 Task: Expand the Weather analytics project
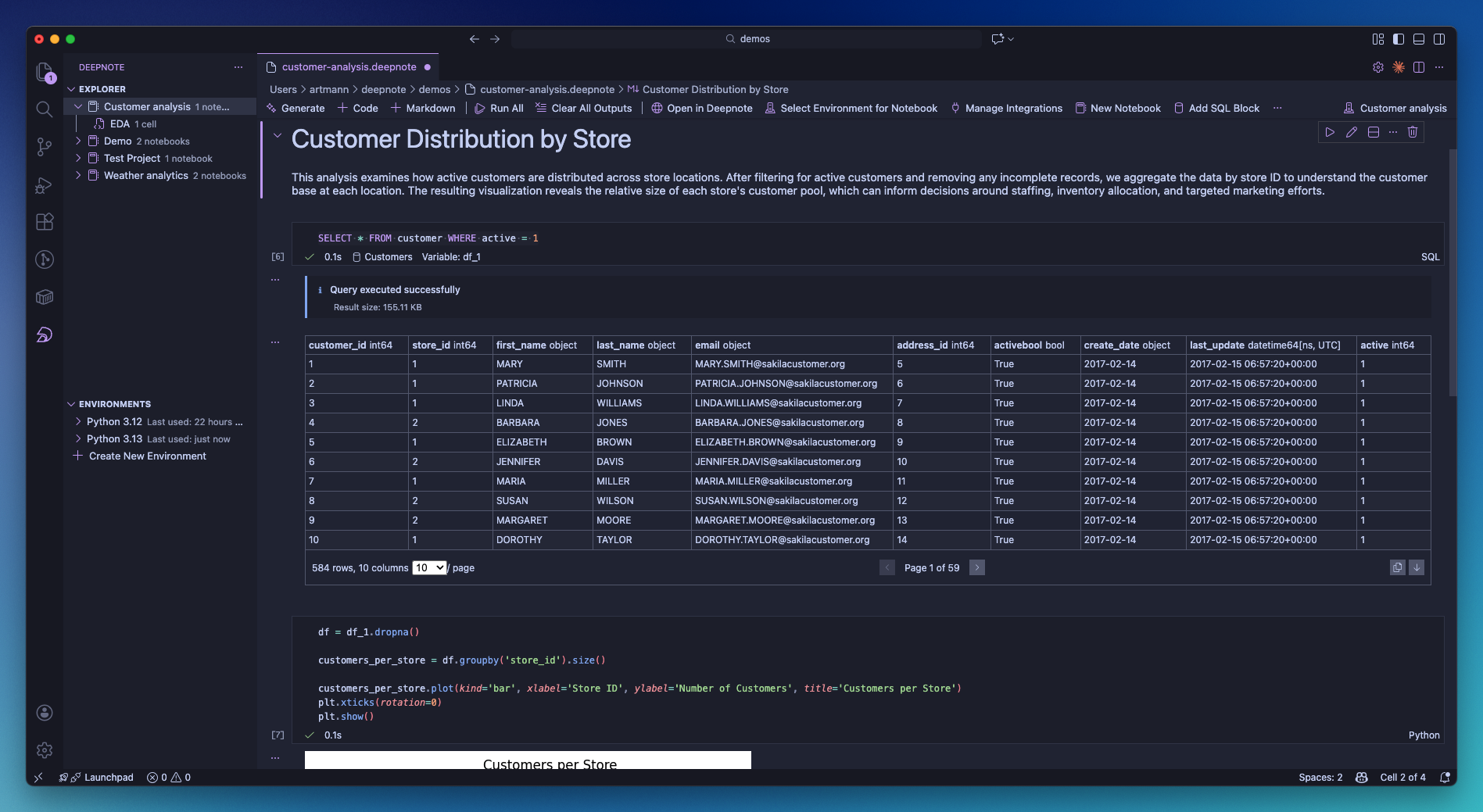click(78, 176)
